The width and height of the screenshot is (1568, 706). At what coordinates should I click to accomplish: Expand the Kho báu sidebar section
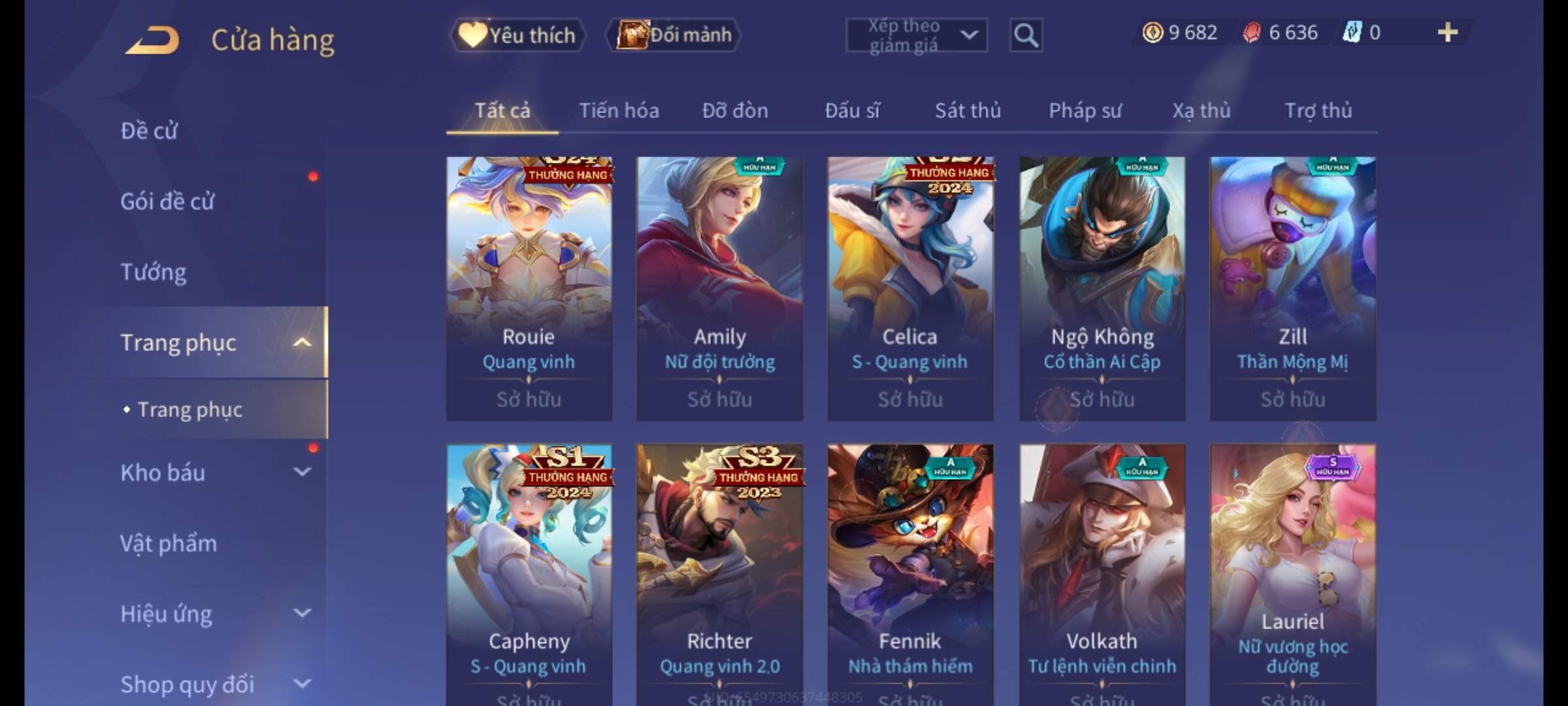[x=302, y=472]
